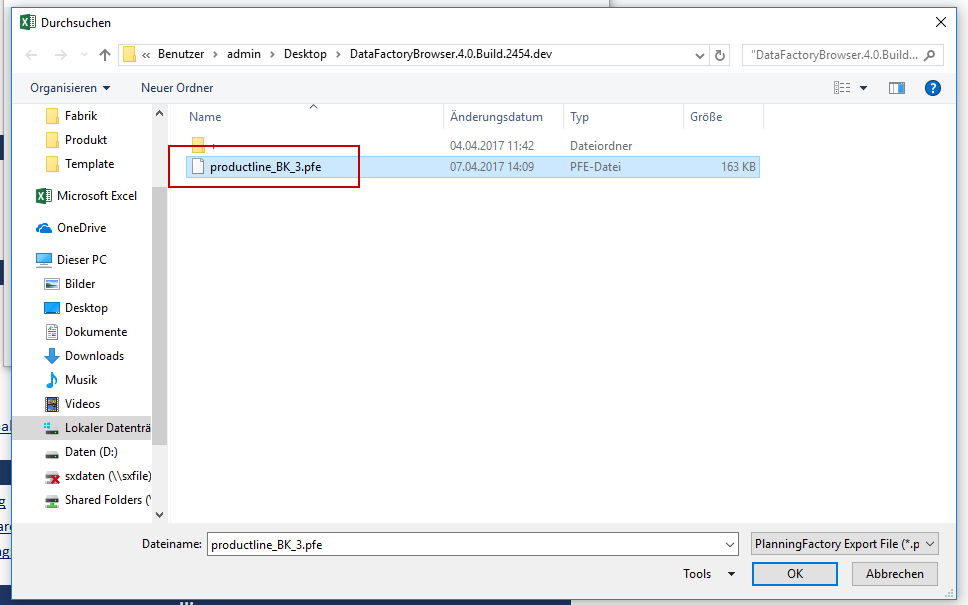Viewport: 968px width, 605px height.
Task: Click the OK button
Action: point(794,574)
